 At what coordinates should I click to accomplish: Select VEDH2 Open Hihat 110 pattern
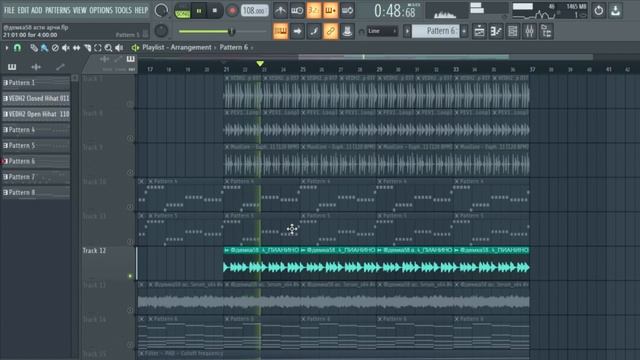coord(36,114)
